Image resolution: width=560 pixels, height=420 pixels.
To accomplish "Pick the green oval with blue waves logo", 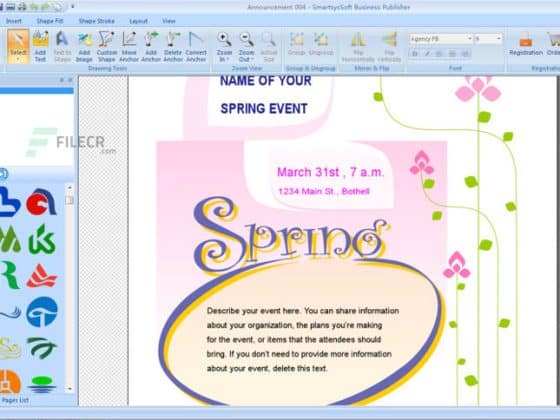I will click(42, 384).
